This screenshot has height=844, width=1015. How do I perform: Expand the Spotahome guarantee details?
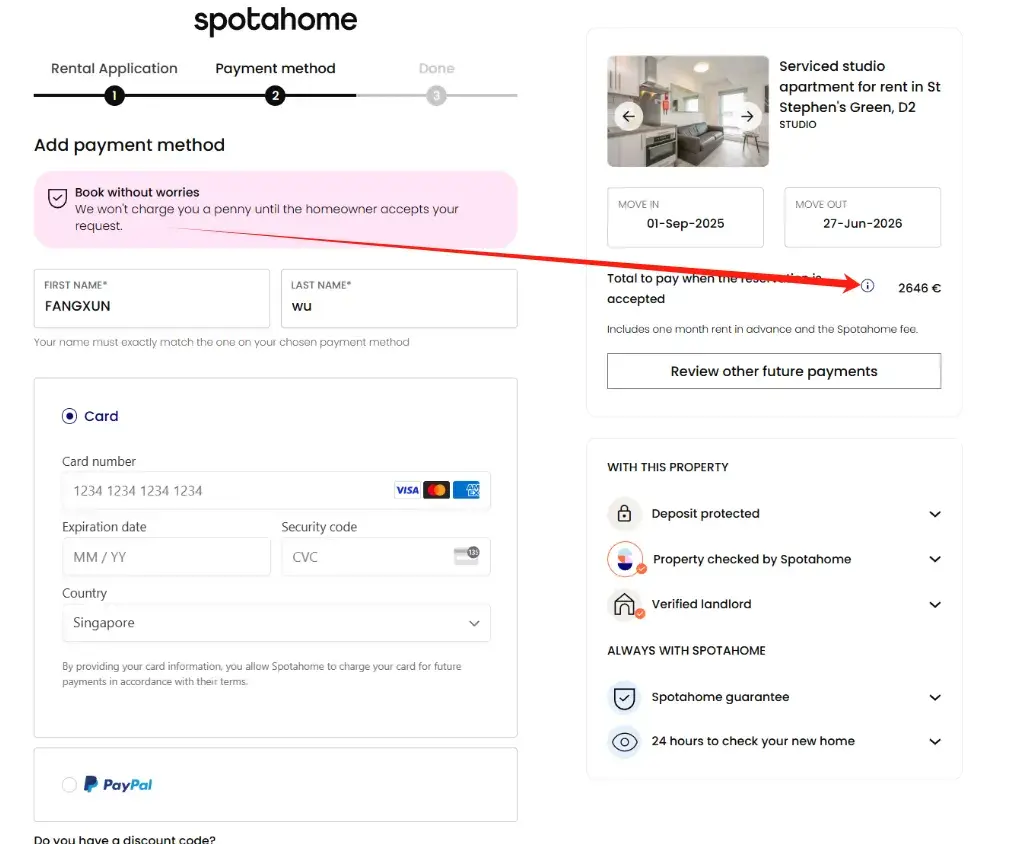coord(935,697)
